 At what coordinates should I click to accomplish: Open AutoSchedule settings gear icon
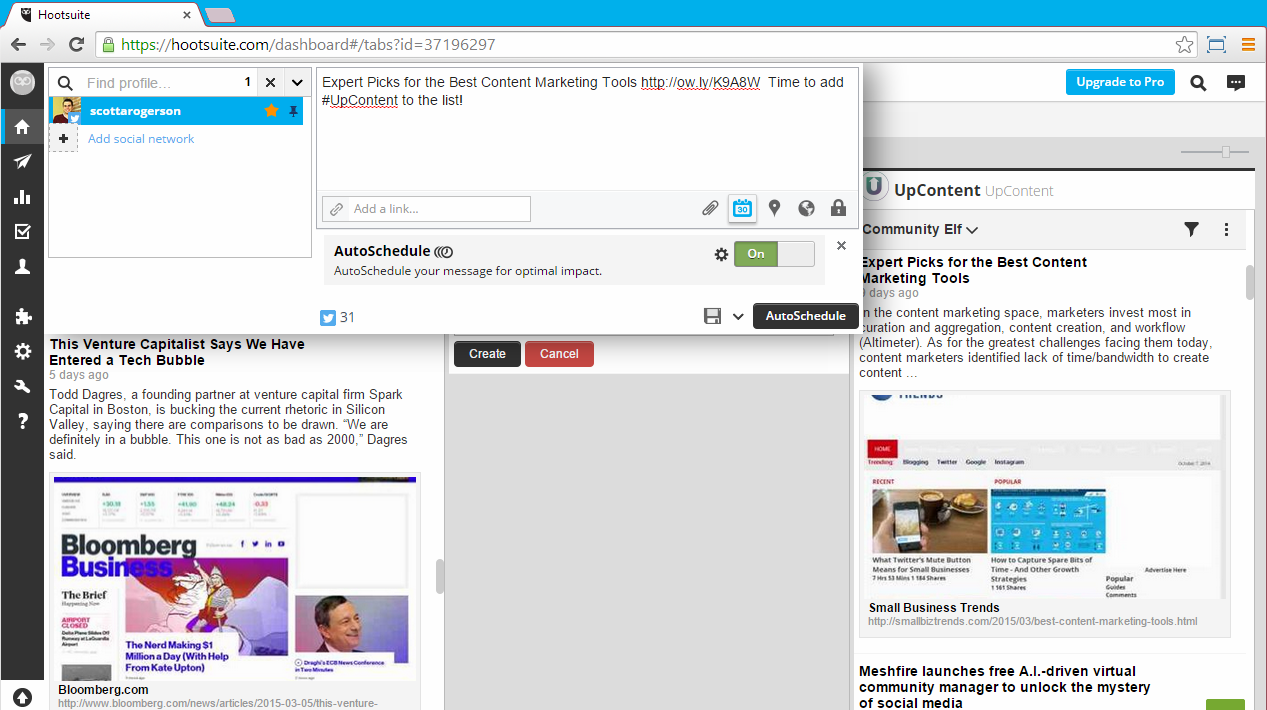(721, 255)
